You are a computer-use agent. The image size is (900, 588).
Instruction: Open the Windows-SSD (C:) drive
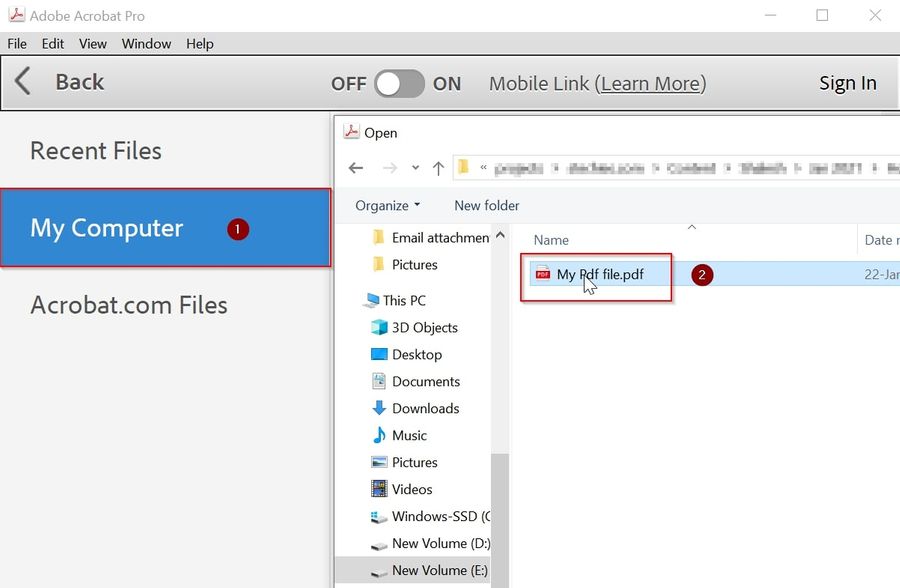tap(441, 517)
